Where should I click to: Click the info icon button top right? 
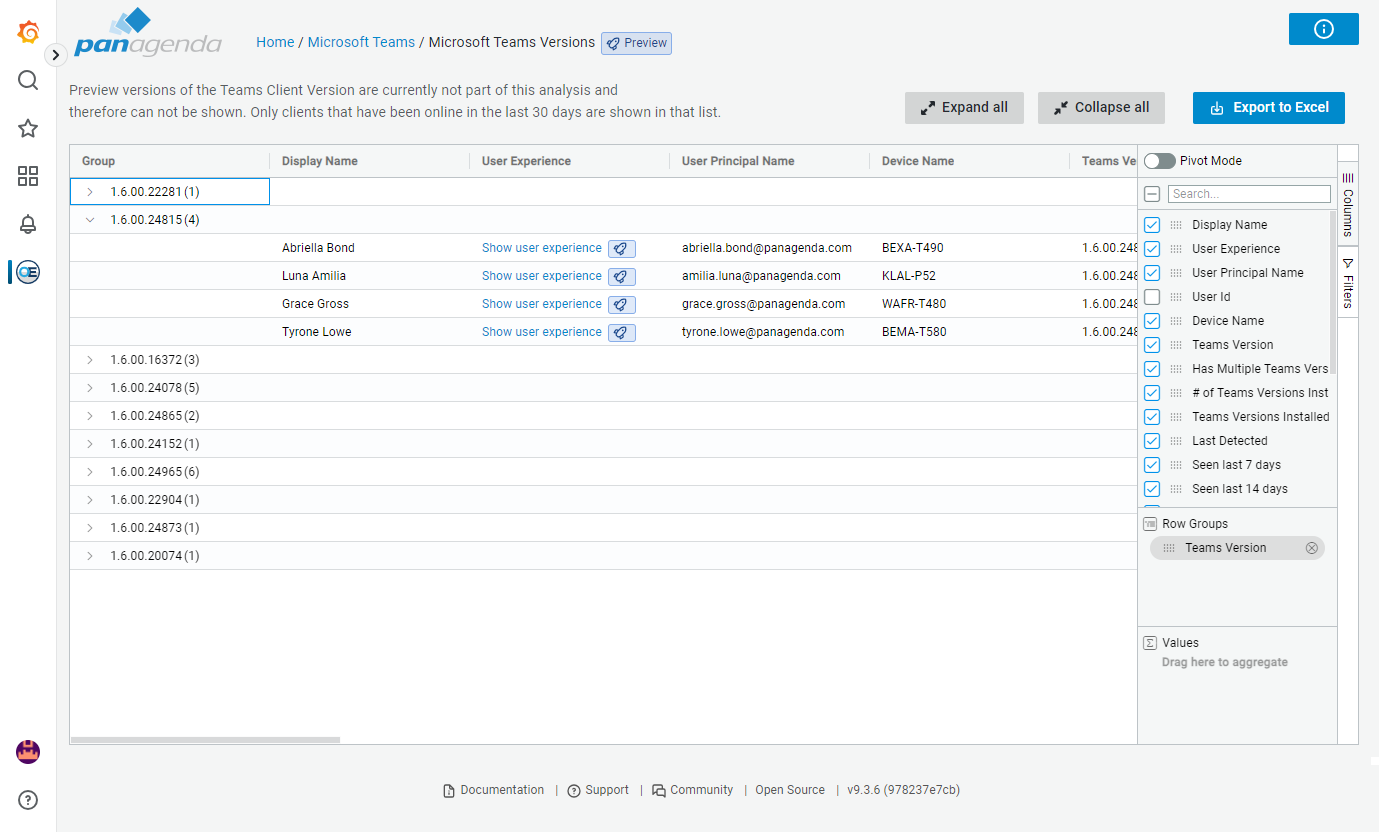click(x=1323, y=29)
